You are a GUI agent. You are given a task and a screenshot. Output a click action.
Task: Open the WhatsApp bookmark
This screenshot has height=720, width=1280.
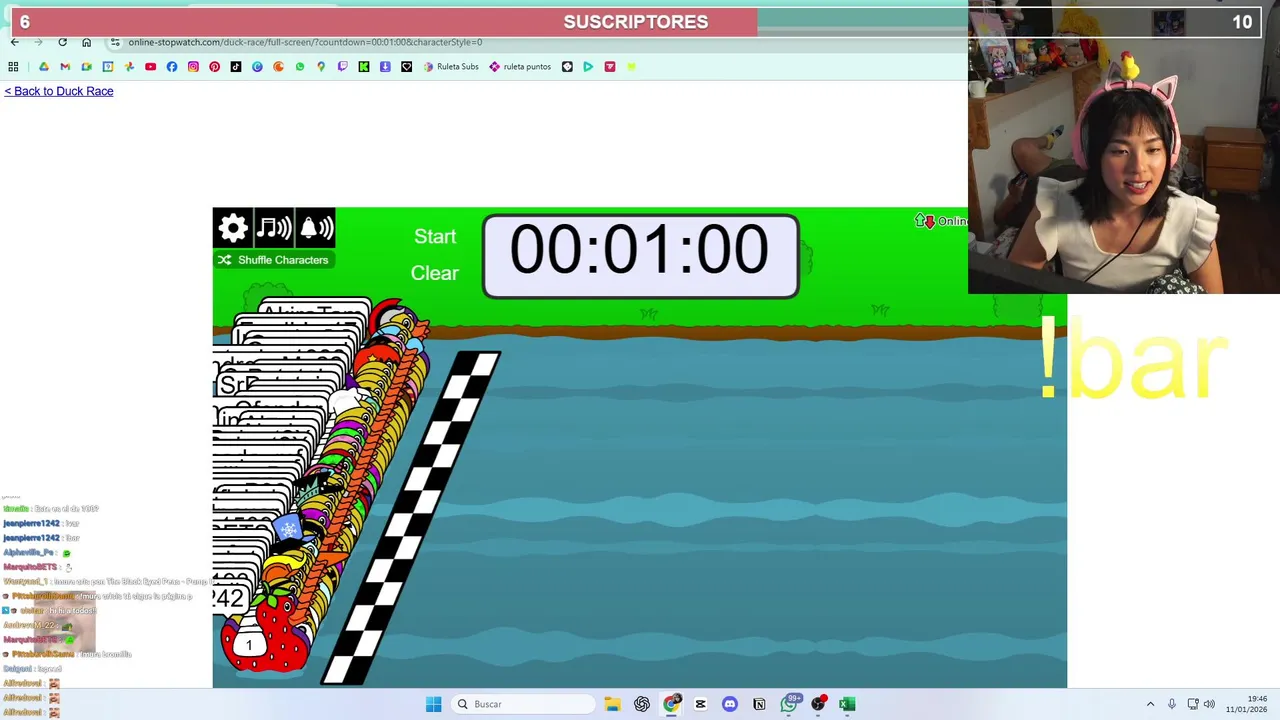coord(300,67)
